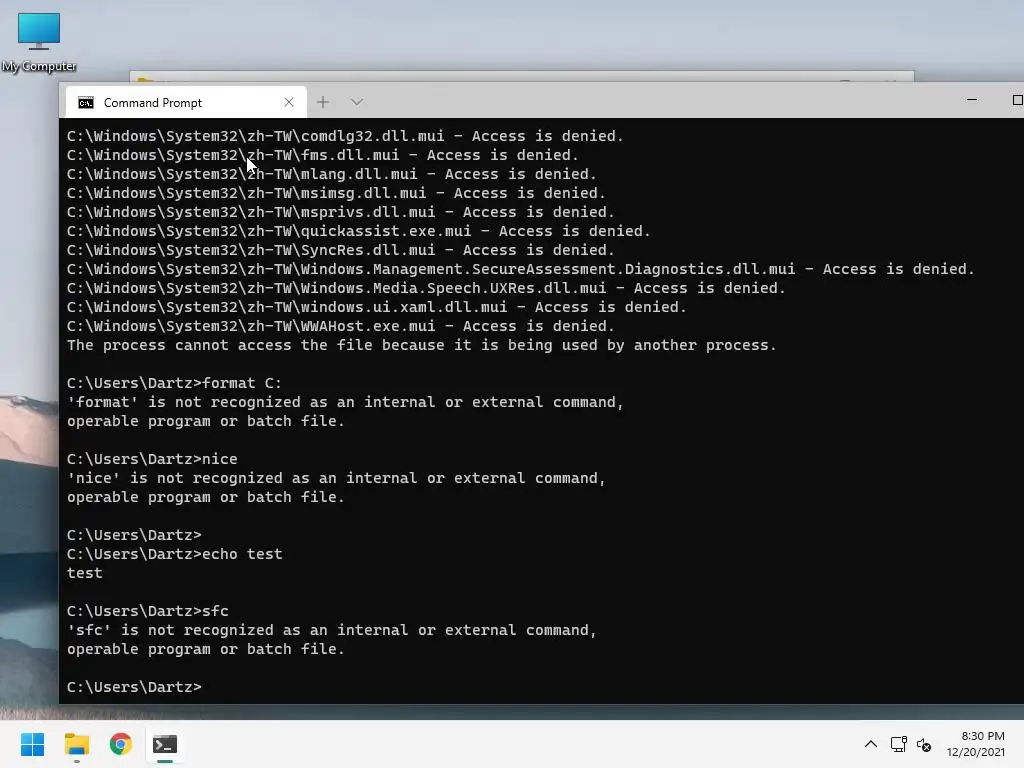Click the 'format C:' command line
Image resolution: width=1024 pixels, height=768 pixels.
(x=174, y=383)
